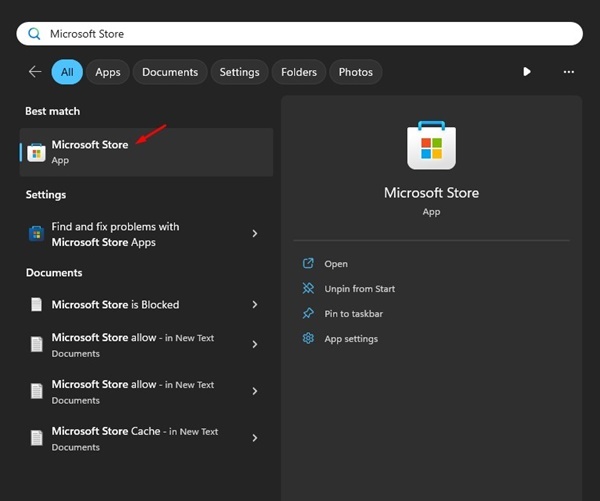Viewport: 600px width, 501px height.
Task: Choose the Folders filter tab
Action: tap(298, 72)
